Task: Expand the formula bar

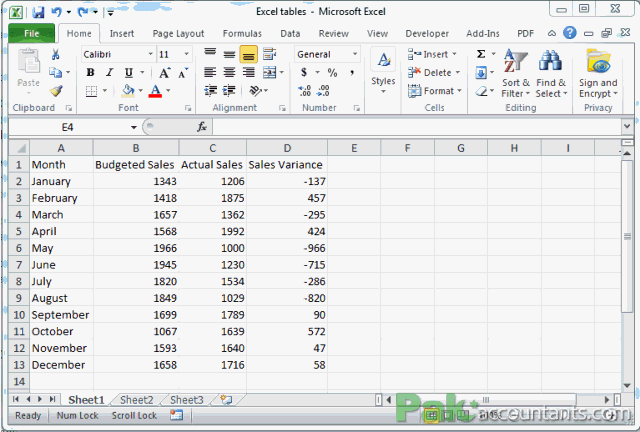Action: (627, 126)
